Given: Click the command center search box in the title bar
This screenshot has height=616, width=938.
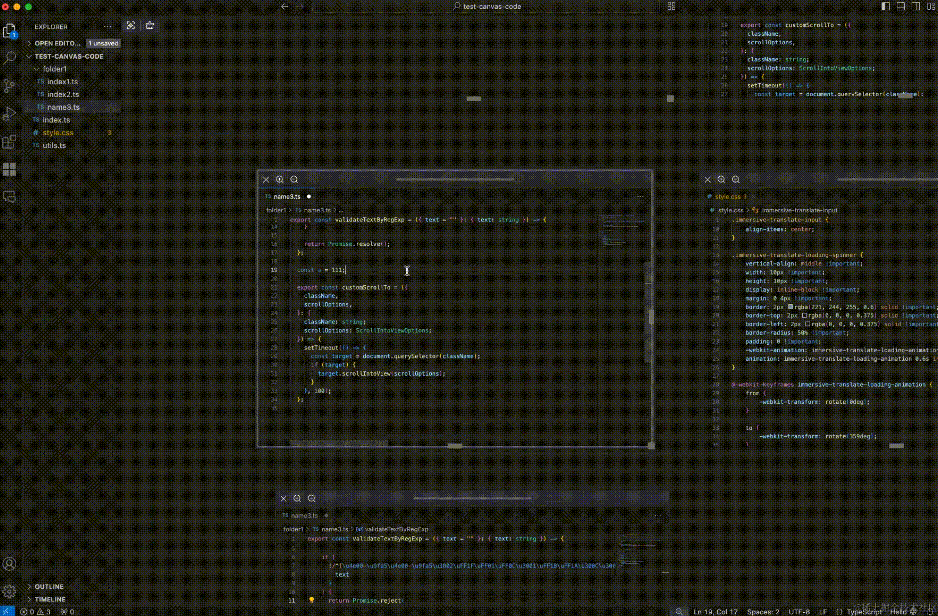Looking at the screenshot, I should [x=488, y=7].
